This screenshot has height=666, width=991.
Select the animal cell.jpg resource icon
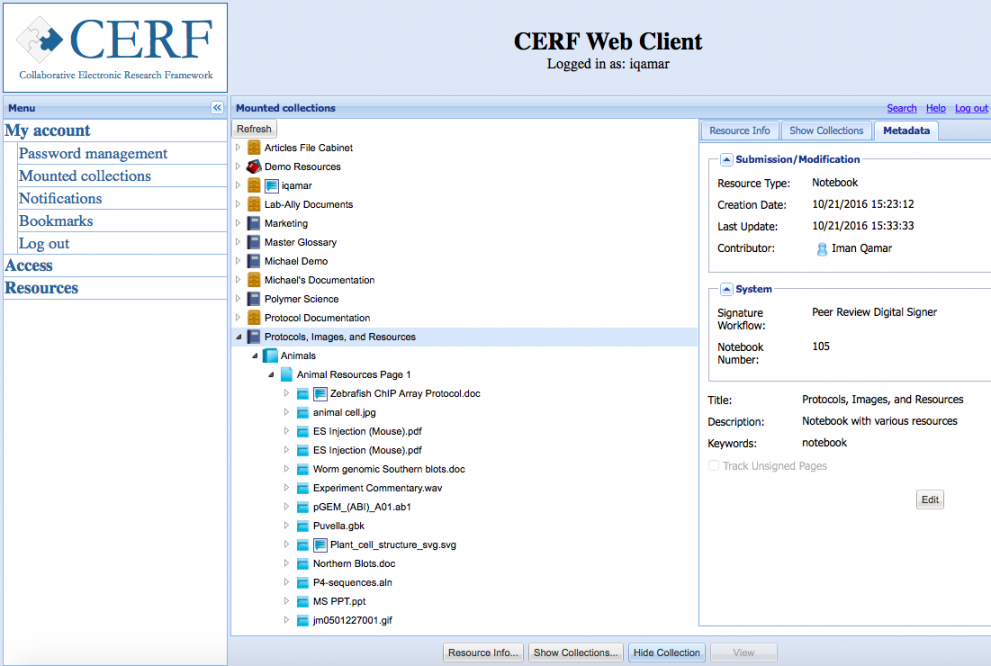pos(303,412)
